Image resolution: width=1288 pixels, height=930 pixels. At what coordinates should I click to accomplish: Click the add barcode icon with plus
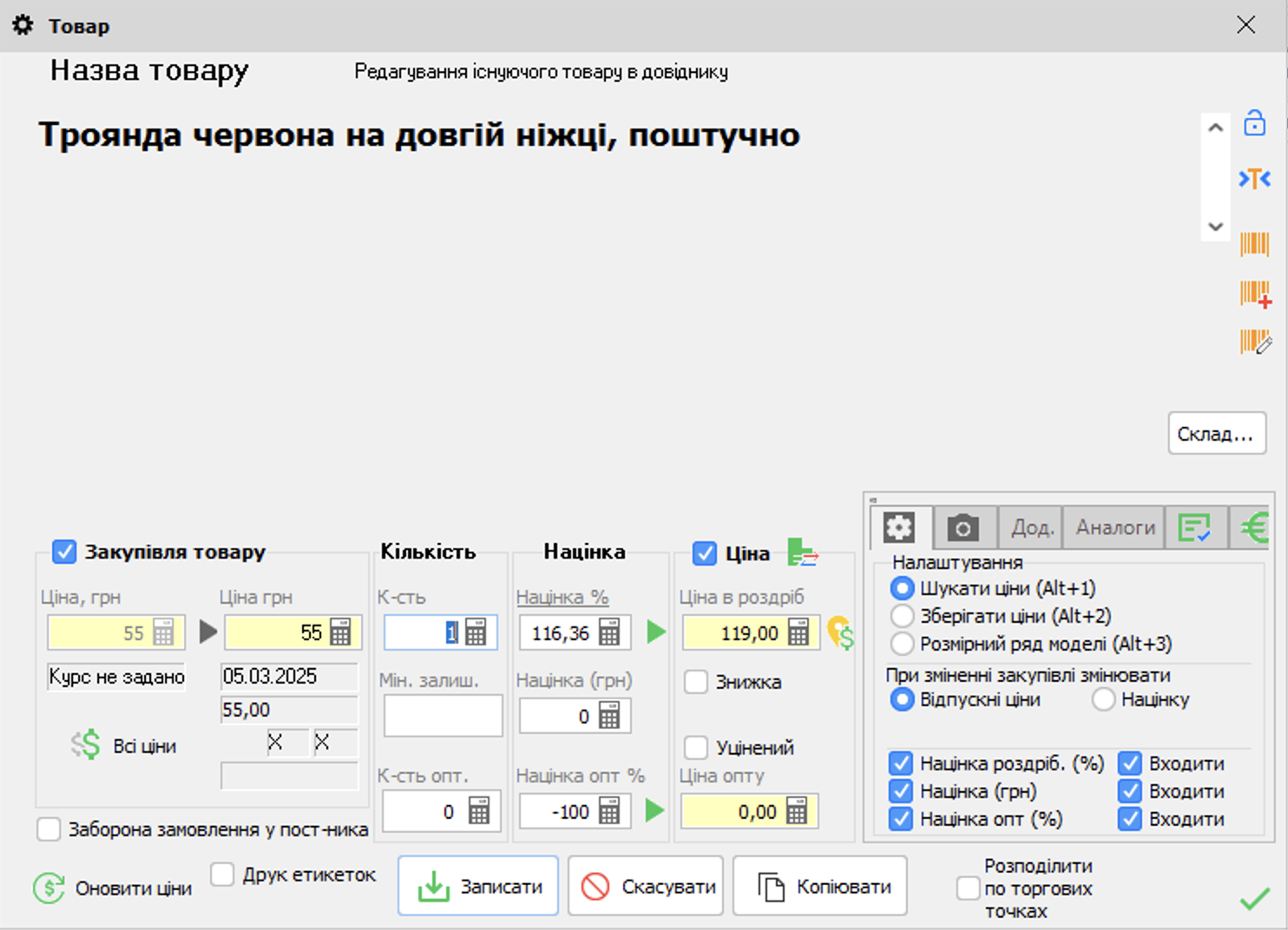pyautogui.click(x=1255, y=294)
